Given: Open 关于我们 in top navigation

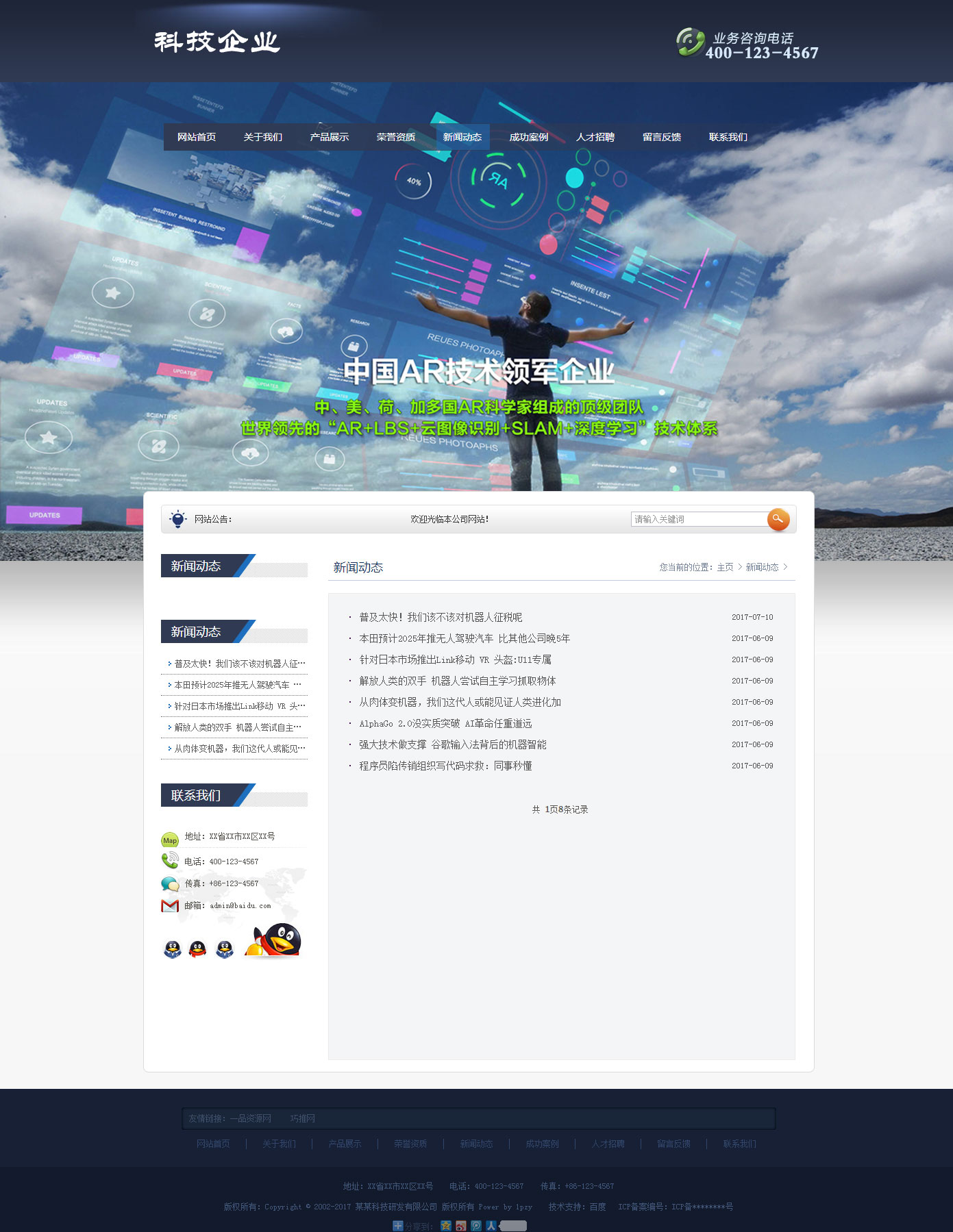Looking at the screenshot, I should [262, 137].
